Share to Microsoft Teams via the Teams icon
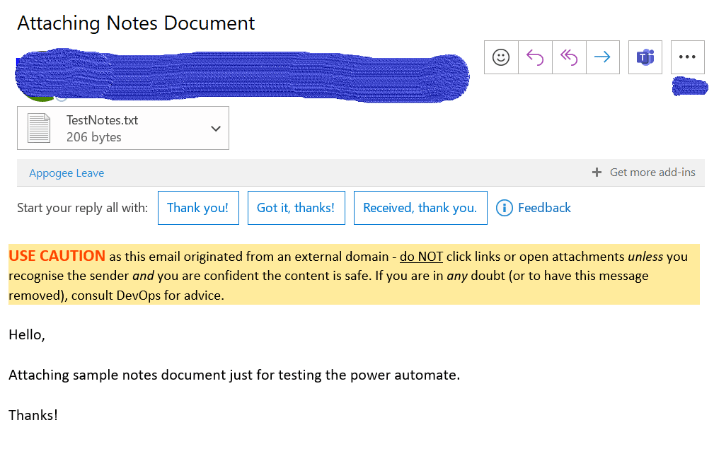 click(x=645, y=57)
